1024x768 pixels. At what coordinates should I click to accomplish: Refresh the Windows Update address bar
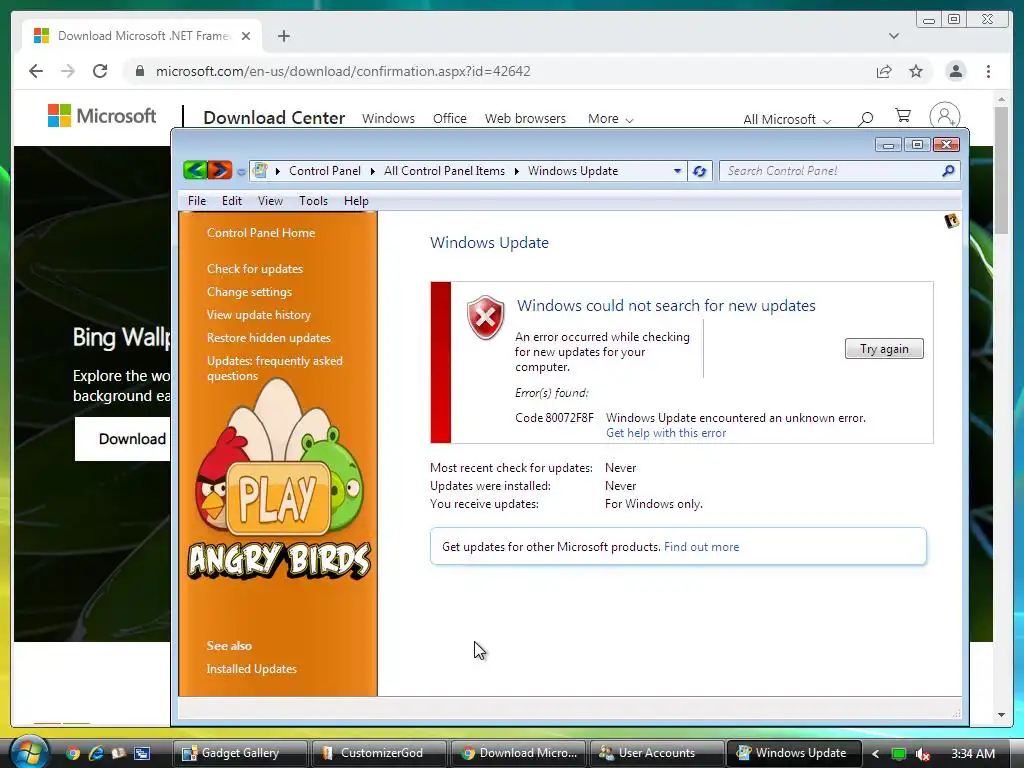tap(699, 171)
